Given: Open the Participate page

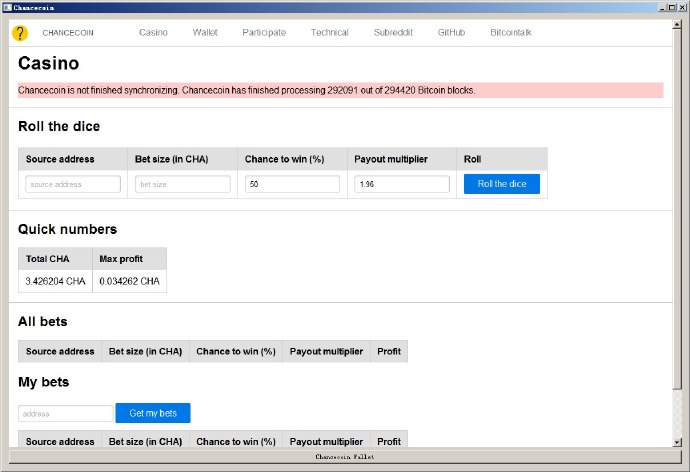Looking at the screenshot, I should pos(264,33).
